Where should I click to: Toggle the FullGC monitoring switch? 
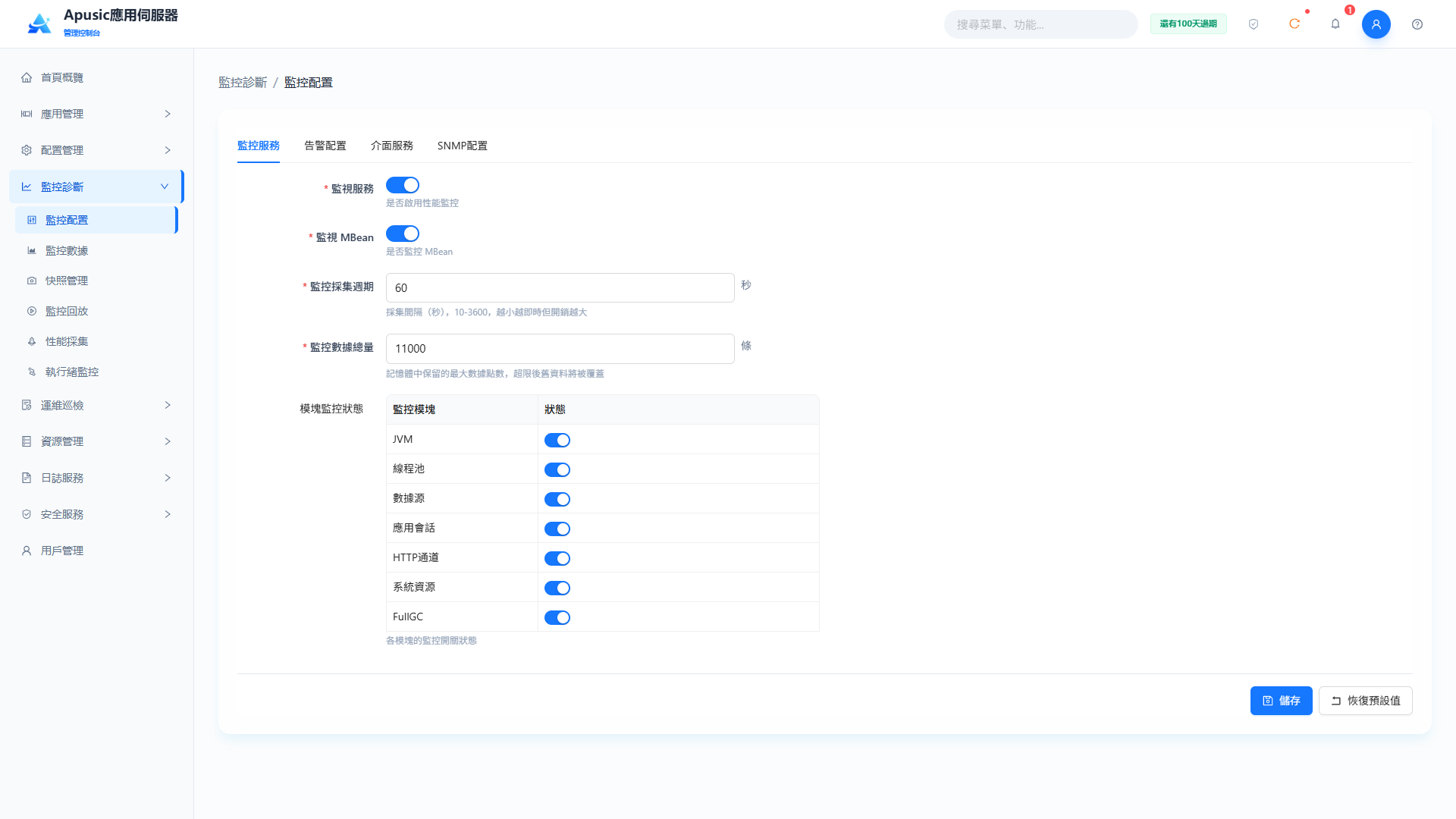pyautogui.click(x=557, y=617)
